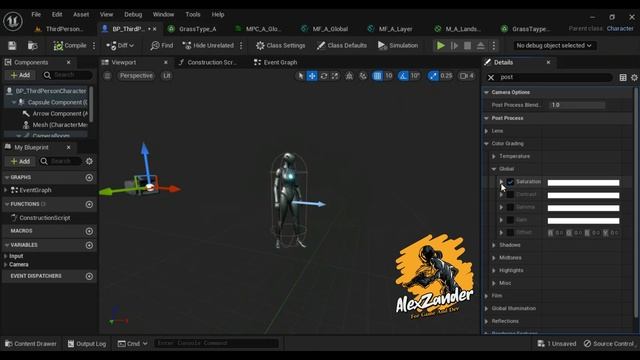Activate the Rotate tool

coord(324,76)
